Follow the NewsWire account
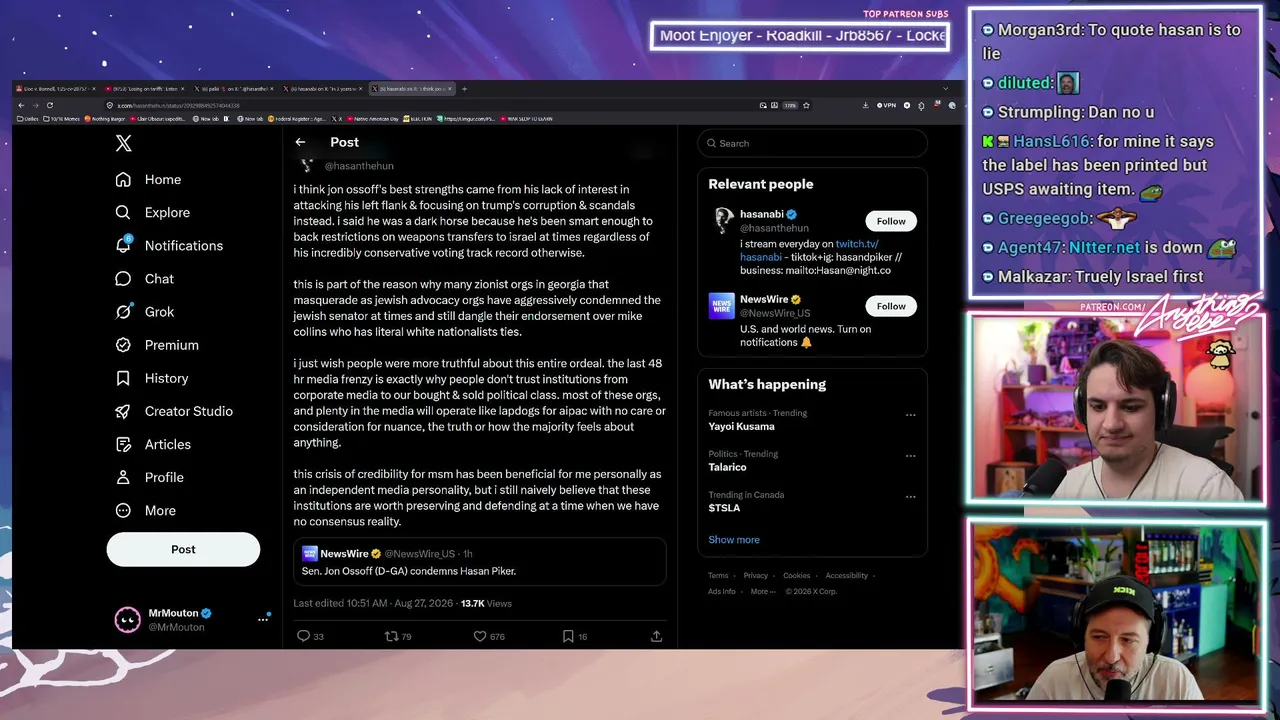This screenshot has width=1280, height=720. [891, 306]
